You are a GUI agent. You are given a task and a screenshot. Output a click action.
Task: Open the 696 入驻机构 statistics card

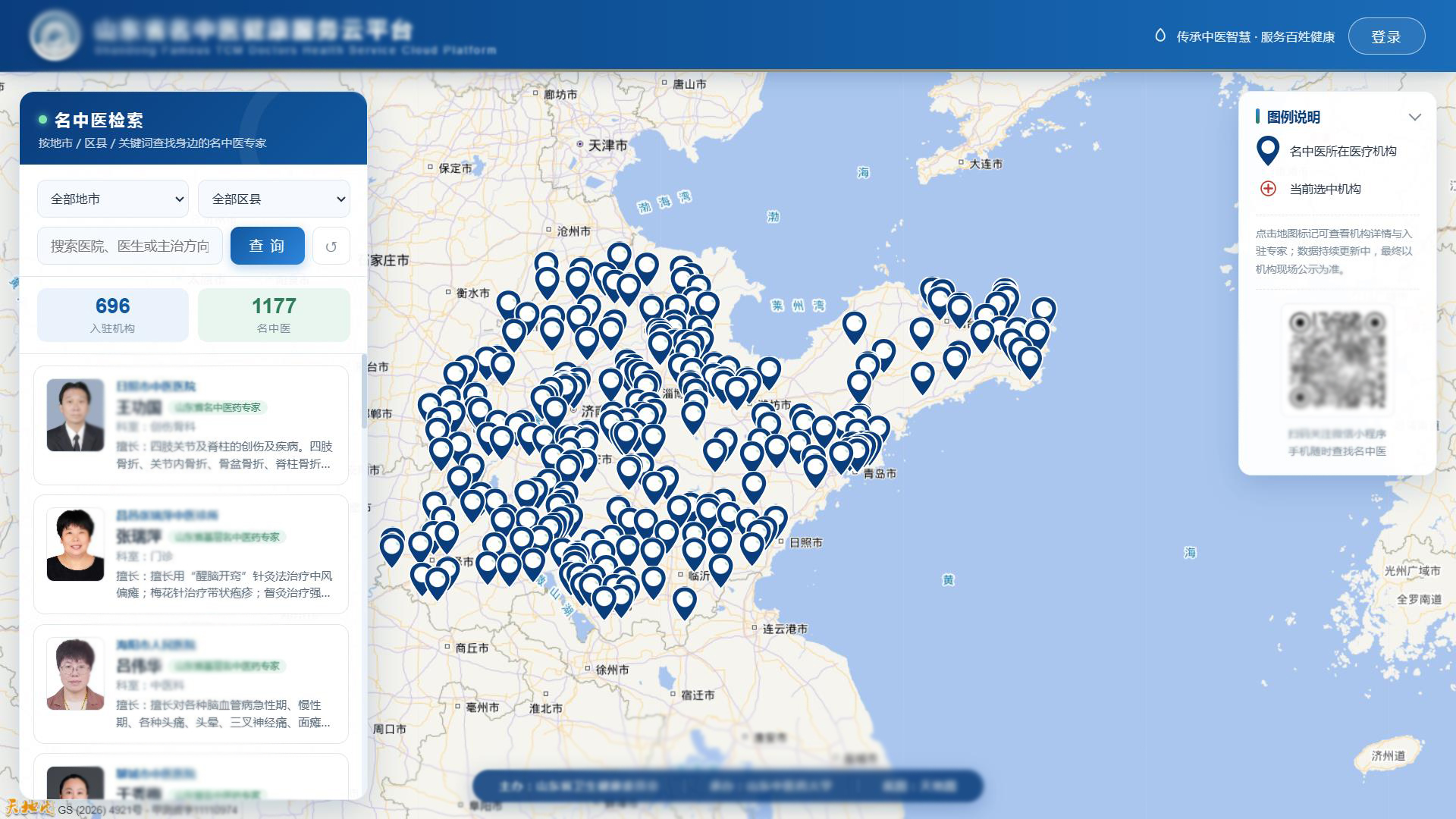tap(113, 315)
